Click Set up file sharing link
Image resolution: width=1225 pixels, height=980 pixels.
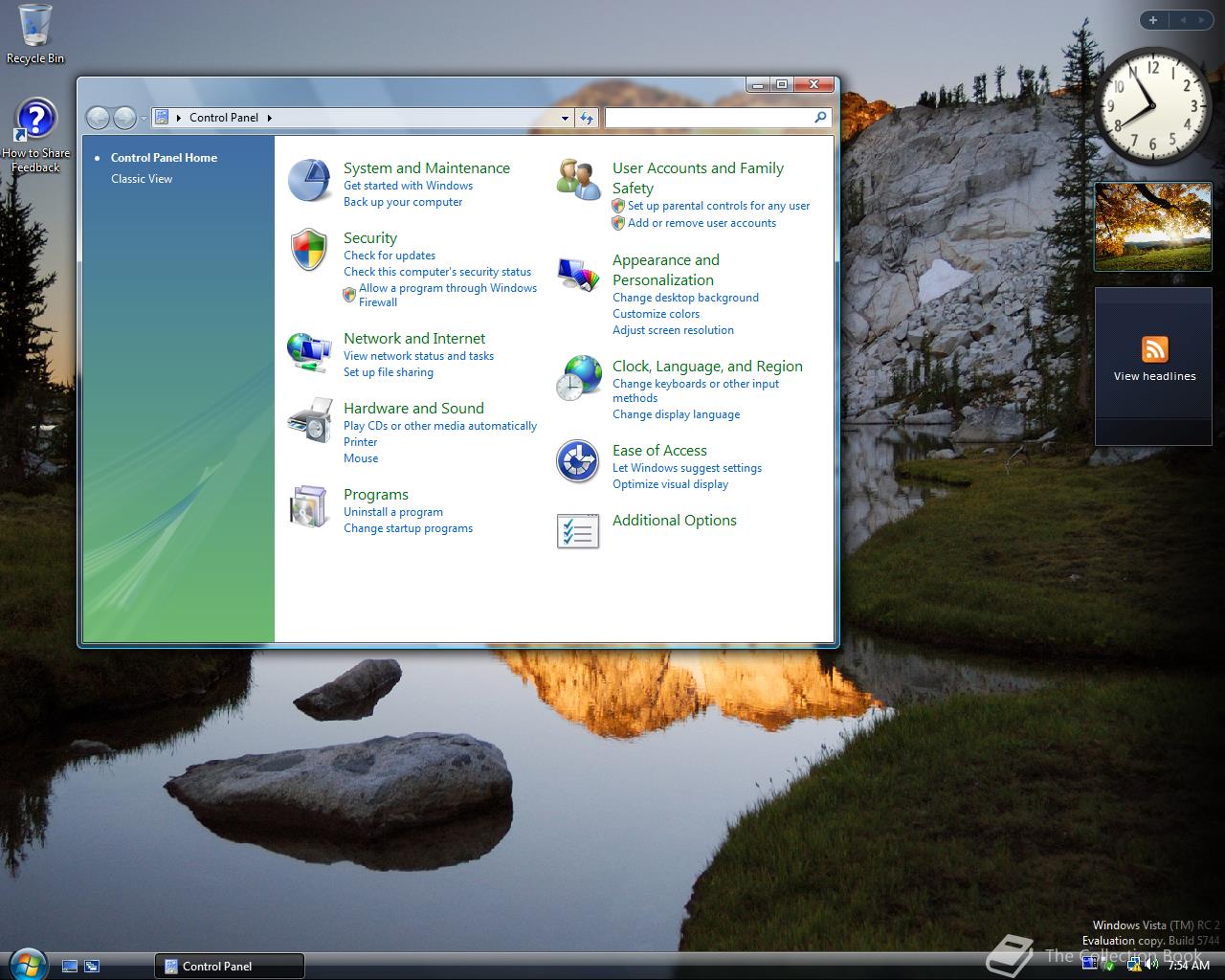click(x=389, y=372)
